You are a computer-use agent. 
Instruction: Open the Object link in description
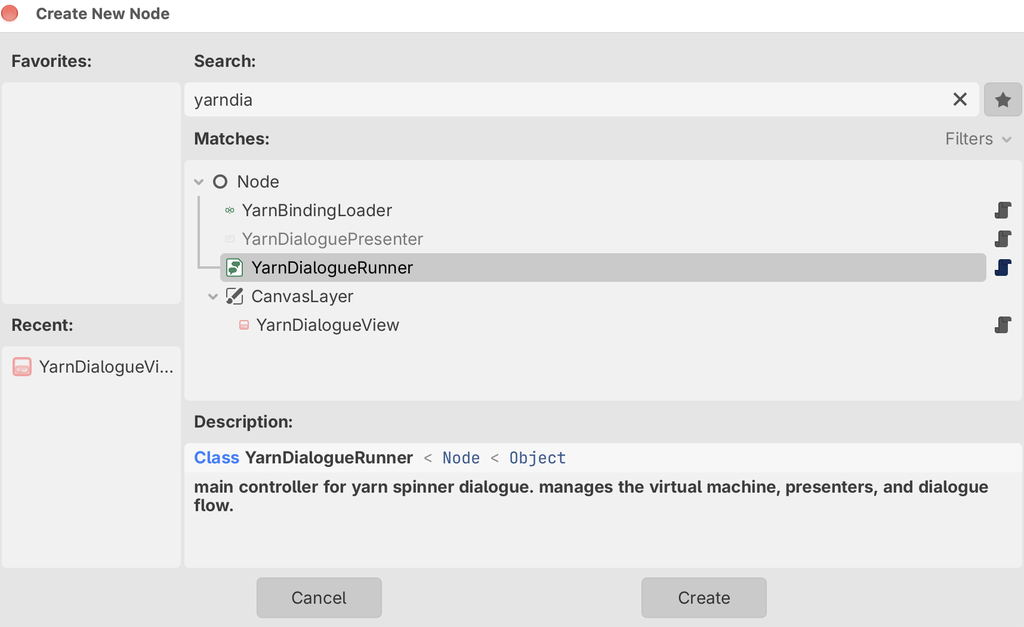coord(537,458)
